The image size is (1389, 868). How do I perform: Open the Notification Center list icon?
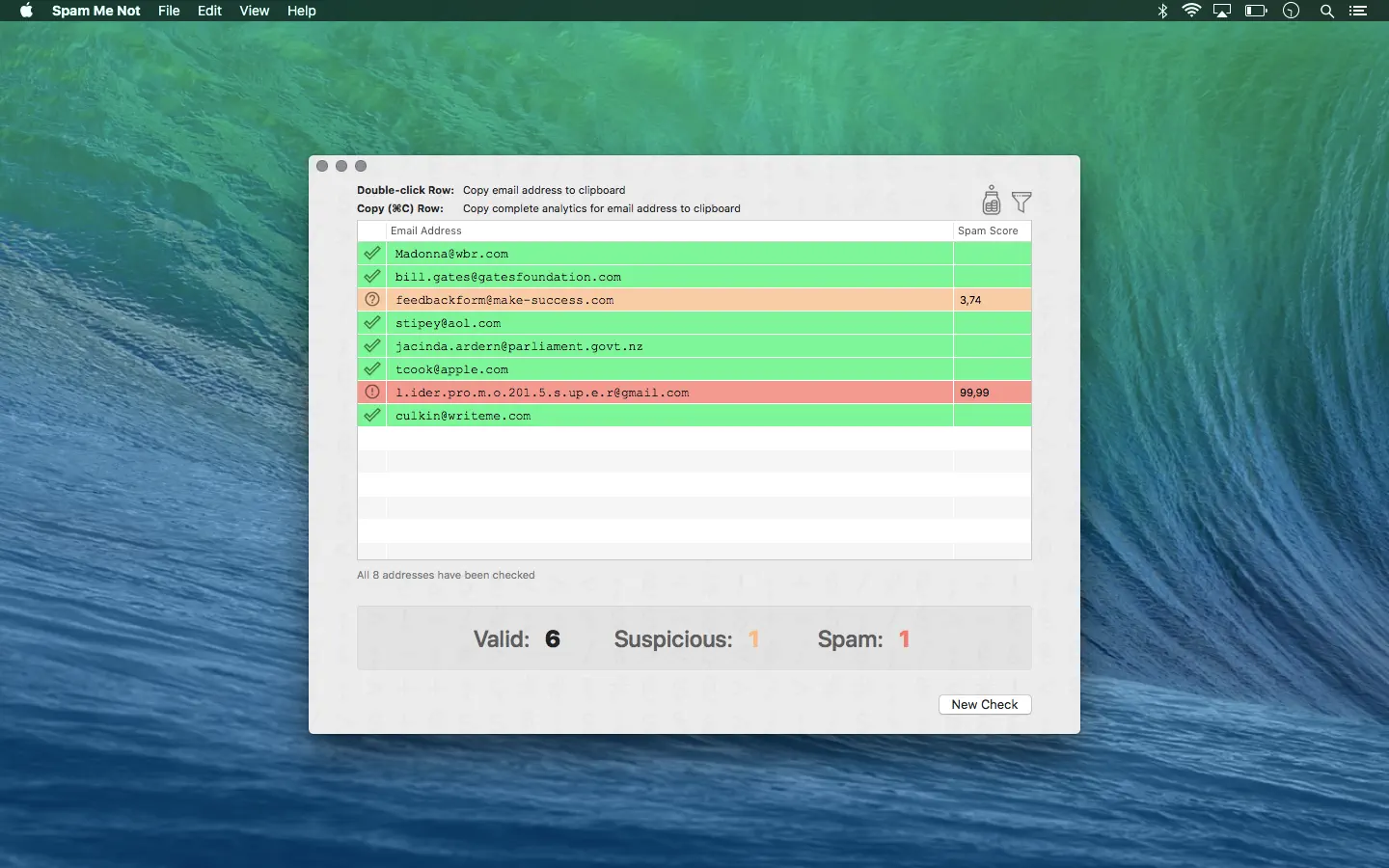(x=1358, y=11)
